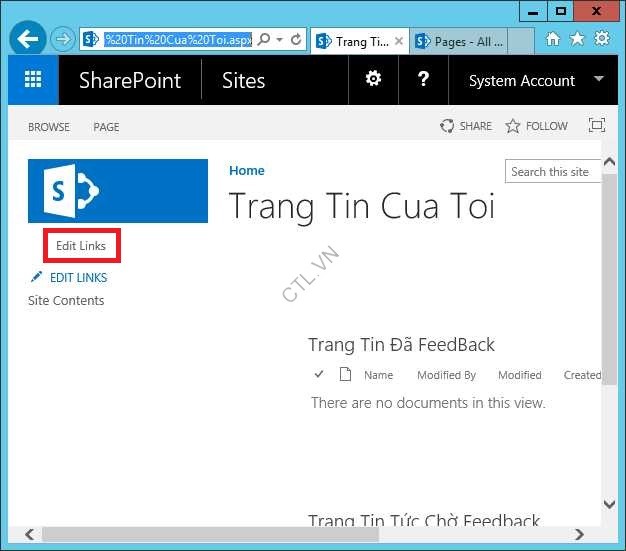Click the SharePoint site logo
The height and width of the screenshot is (551, 626).
tap(118, 190)
